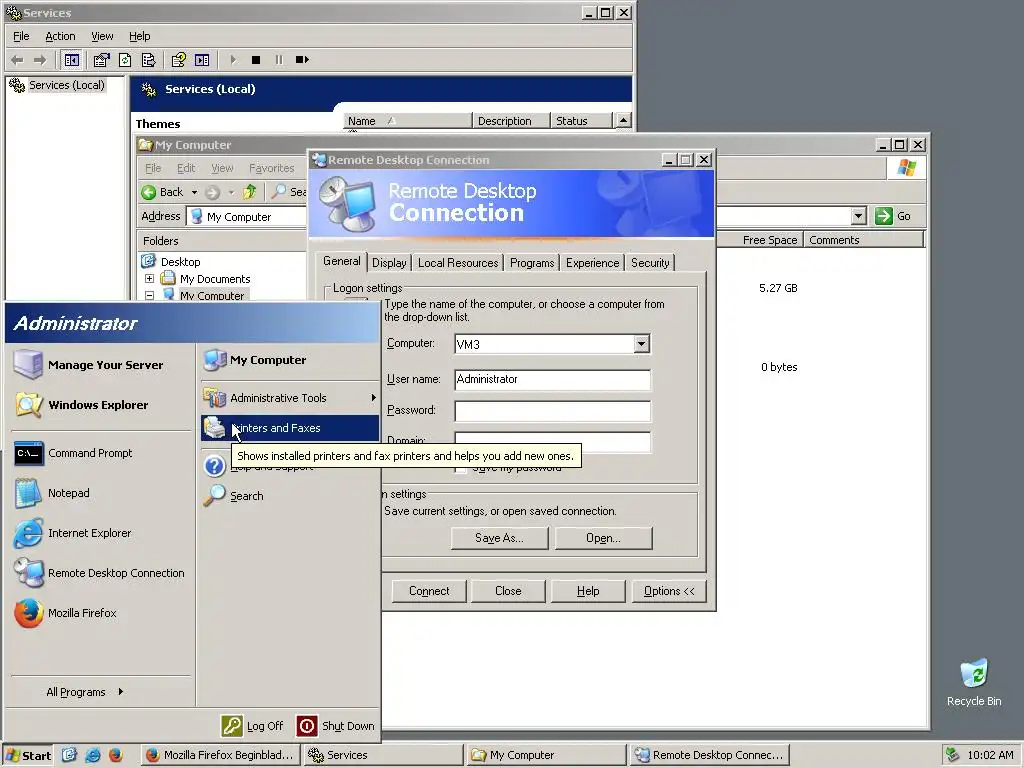Click Show/Hide Console Tree icon in Services toolbar
1024x768 pixels.
coord(72,60)
